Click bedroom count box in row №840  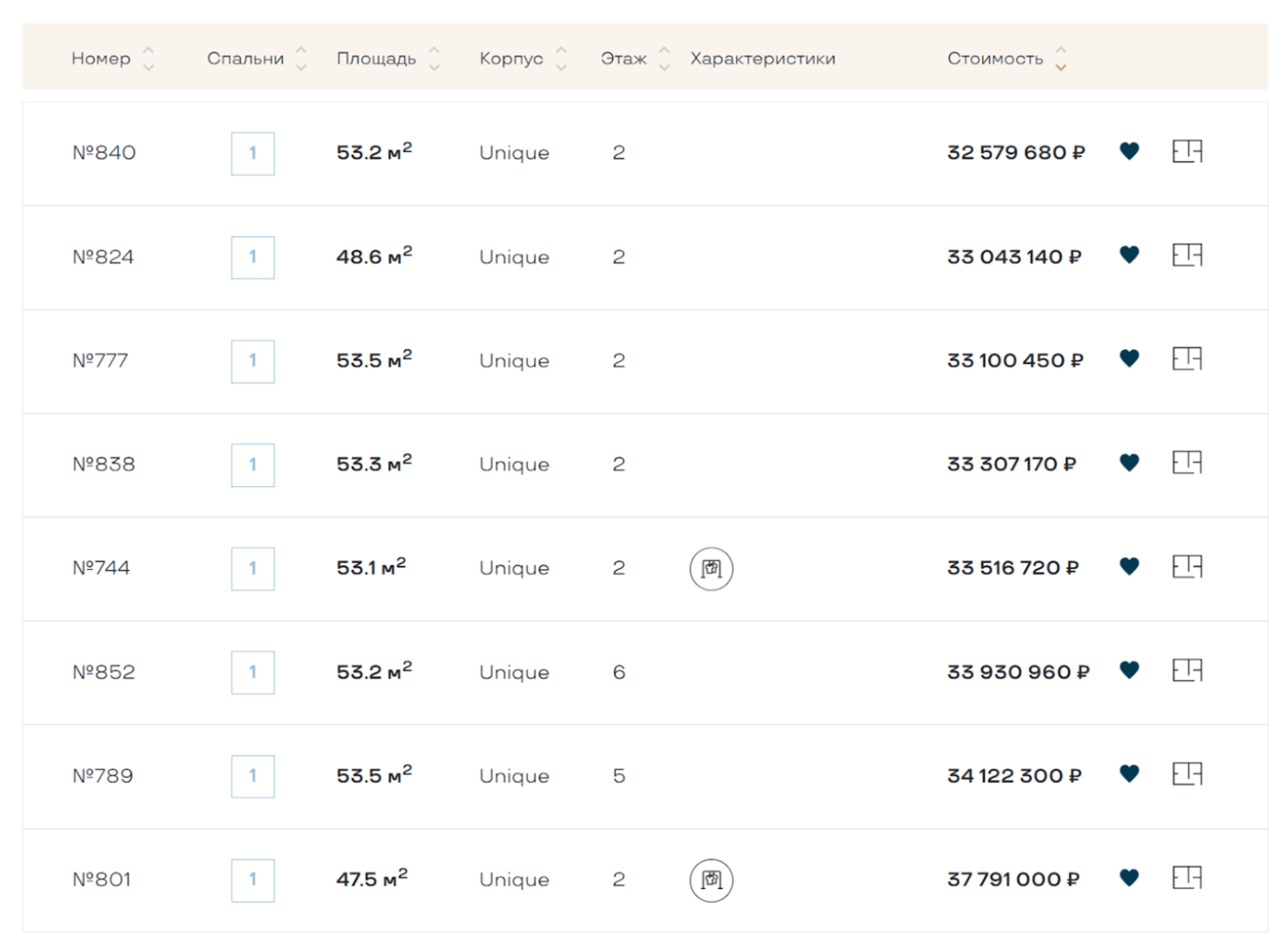pos(253,153)
